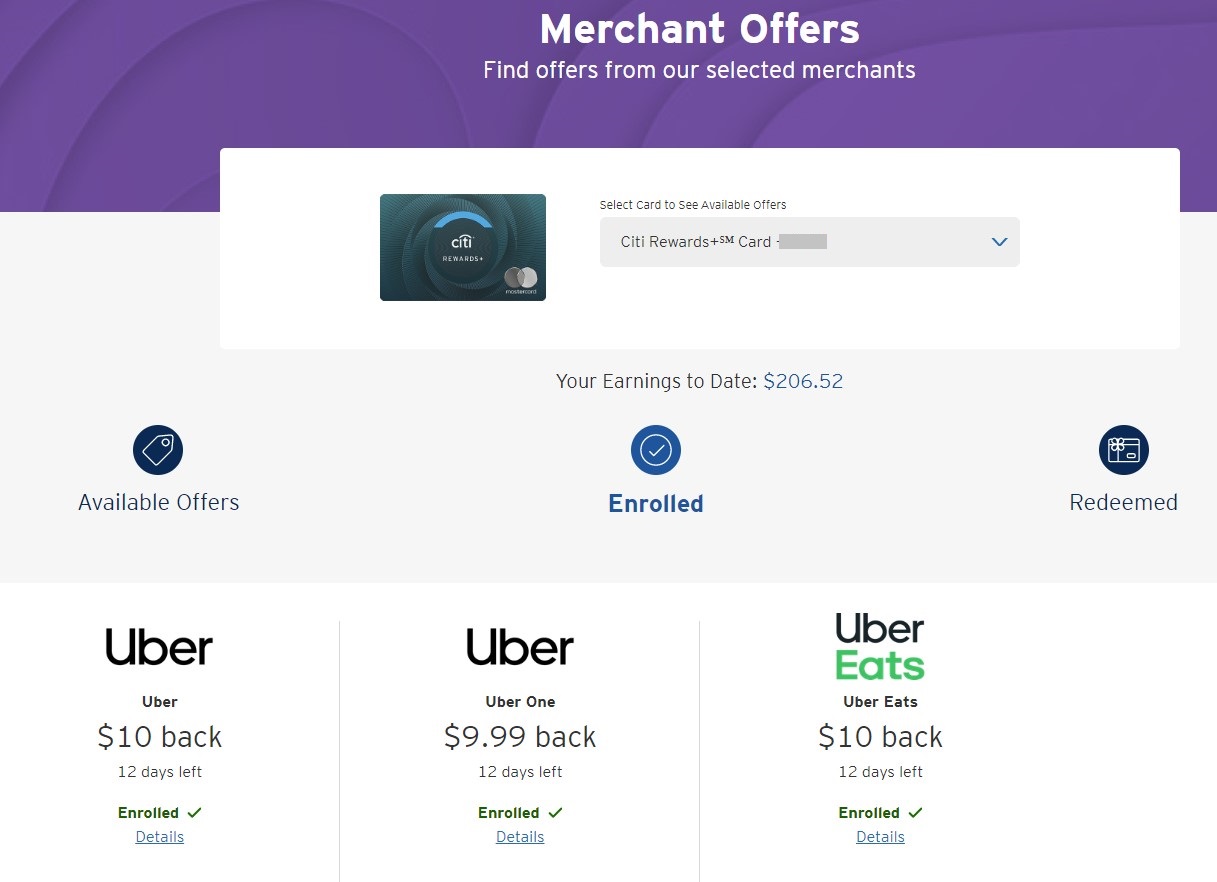Click the Enrolled checkmark circle icon
The height and width of the screenshot is (882, 1217).
click(655, 449)
